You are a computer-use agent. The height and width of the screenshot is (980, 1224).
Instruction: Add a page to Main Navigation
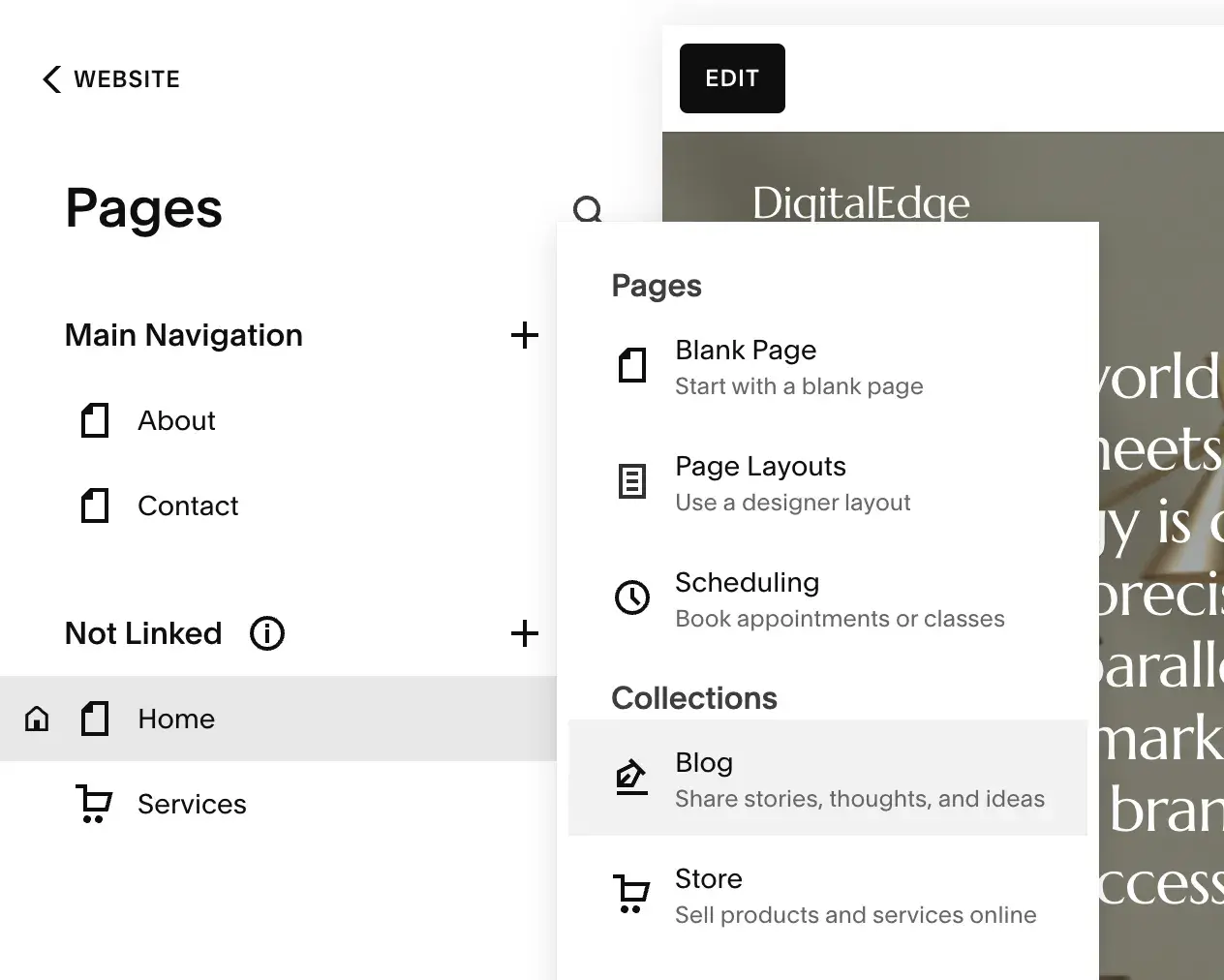coord(524,335)
